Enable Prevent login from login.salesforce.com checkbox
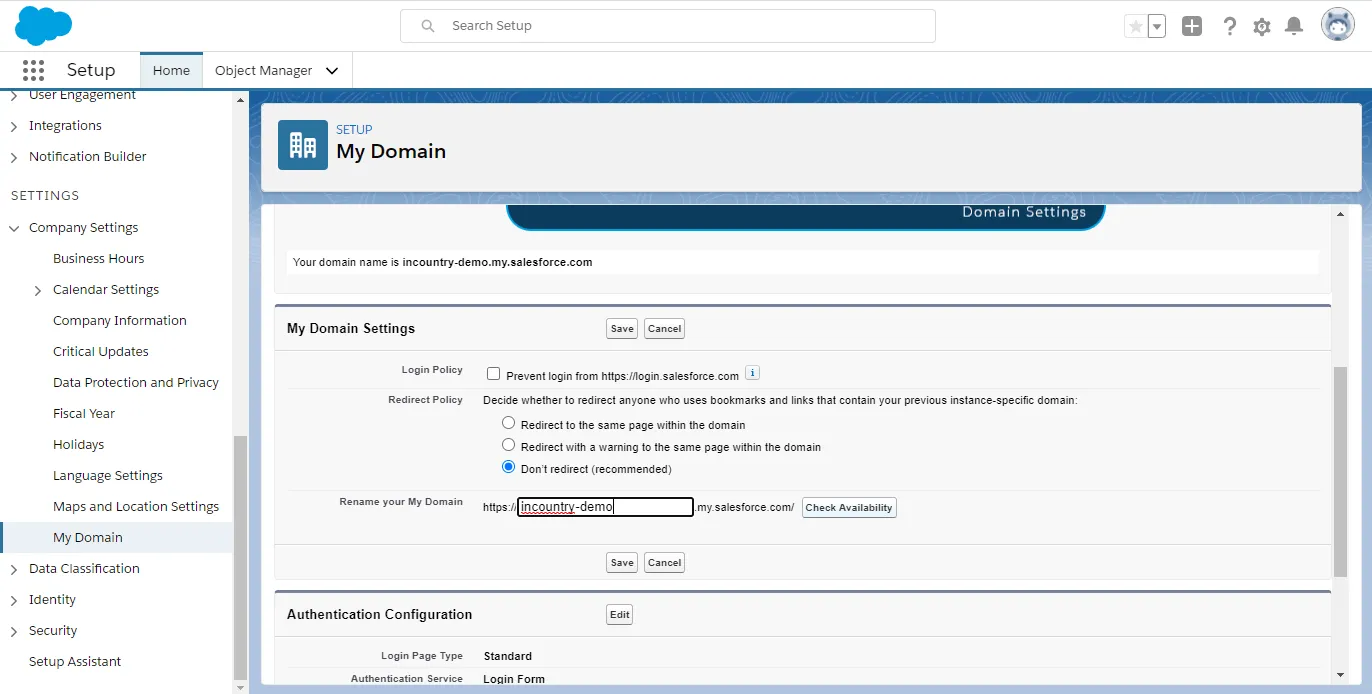 [x=493, y=374]
